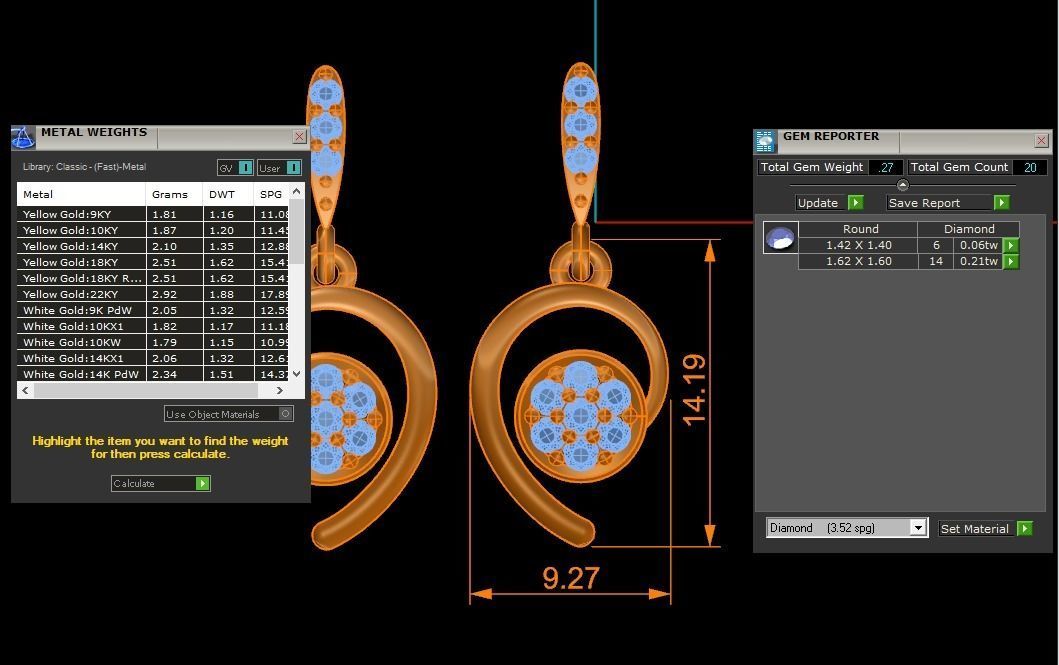The image size is (1059, 665).
Task: Select the Yellow Gold:22KY row
Action: point(153,294)
